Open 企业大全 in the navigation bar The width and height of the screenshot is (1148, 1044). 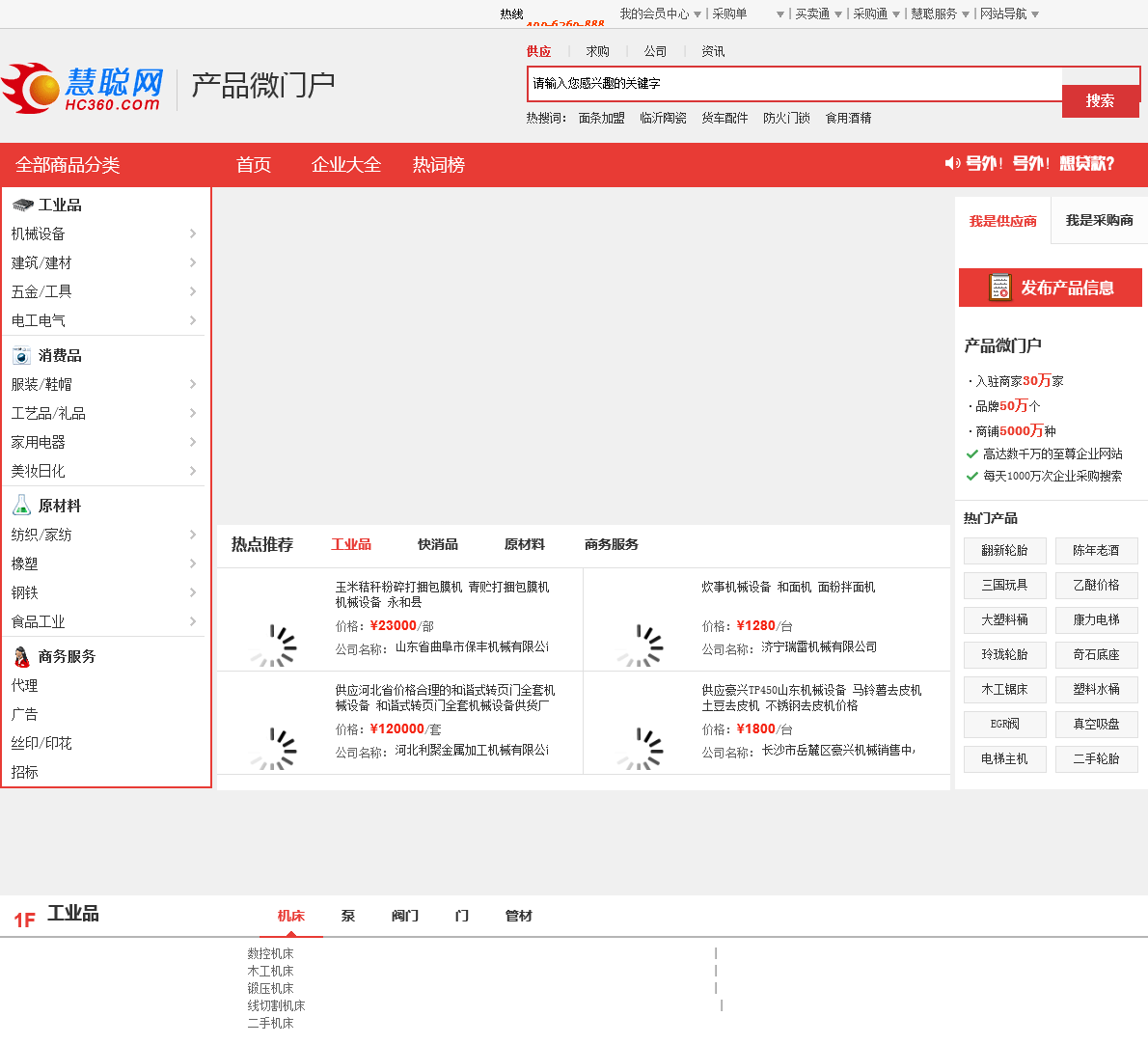pyautogui.click(x=346, y=165)
